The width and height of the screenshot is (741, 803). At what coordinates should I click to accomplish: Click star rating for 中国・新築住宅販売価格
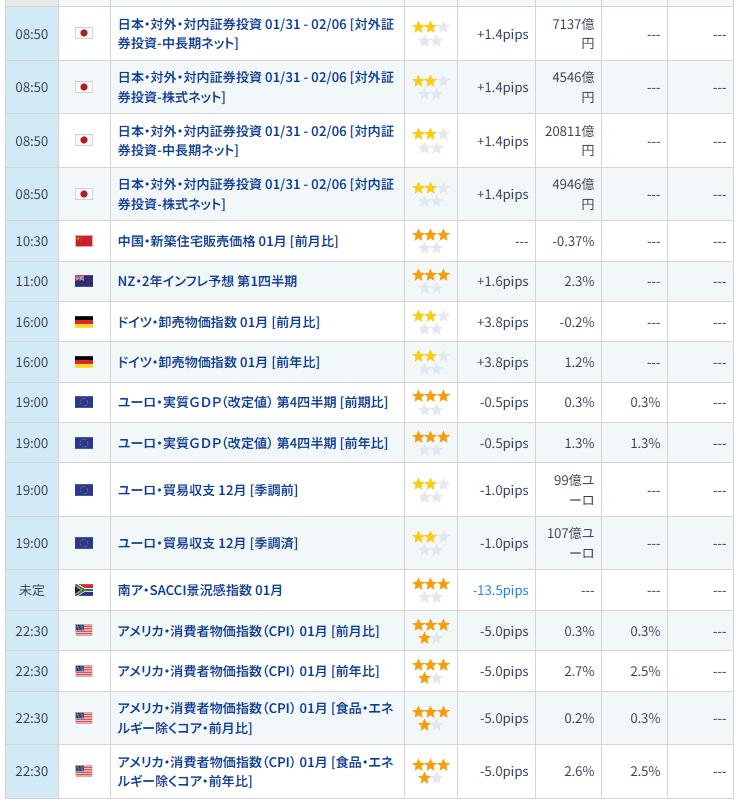[x=431, y=241]
